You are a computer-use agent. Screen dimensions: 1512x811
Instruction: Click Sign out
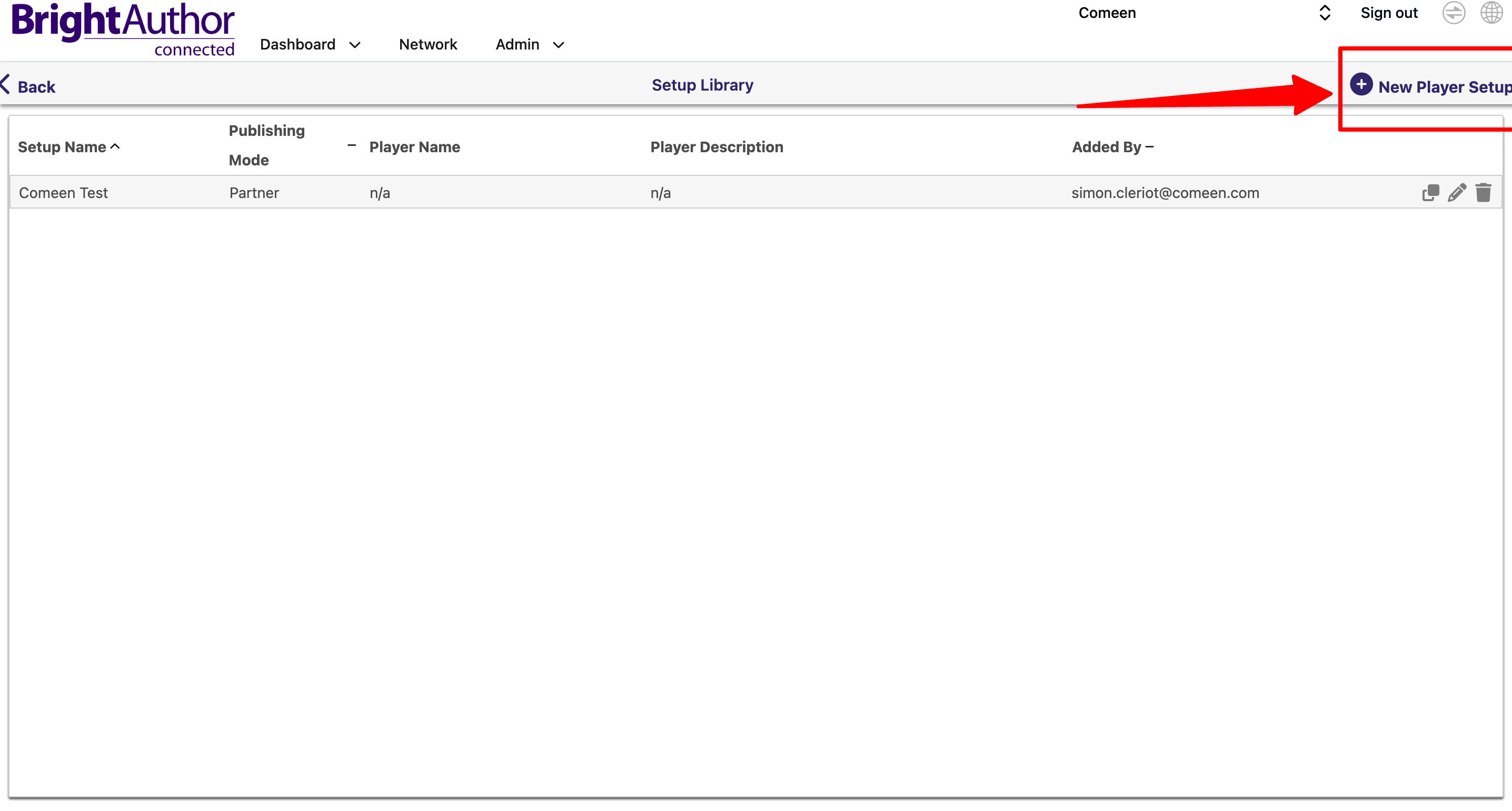1389,13
